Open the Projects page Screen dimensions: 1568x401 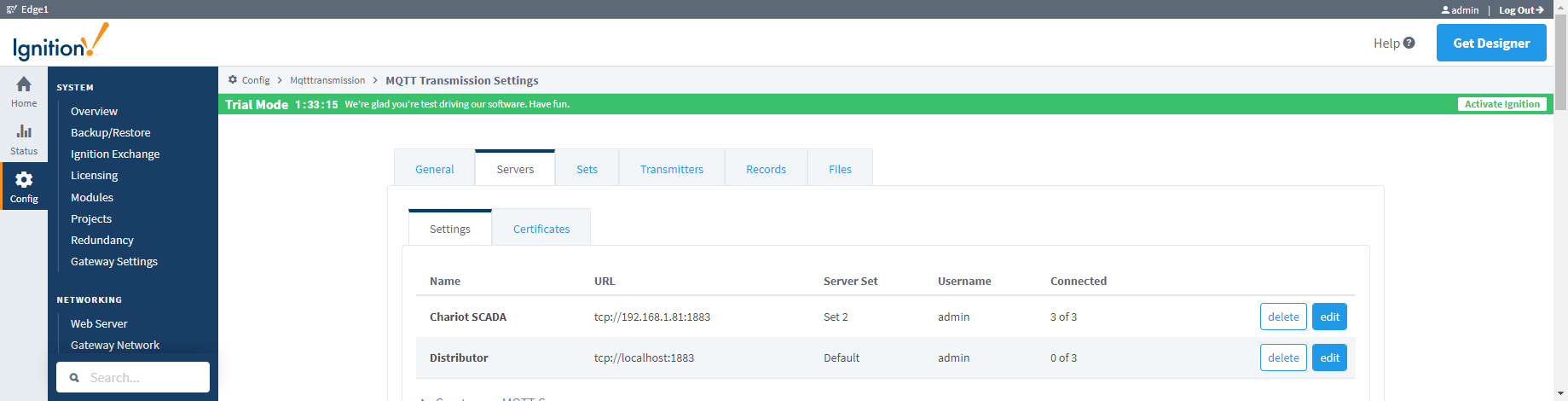point(91,218)
